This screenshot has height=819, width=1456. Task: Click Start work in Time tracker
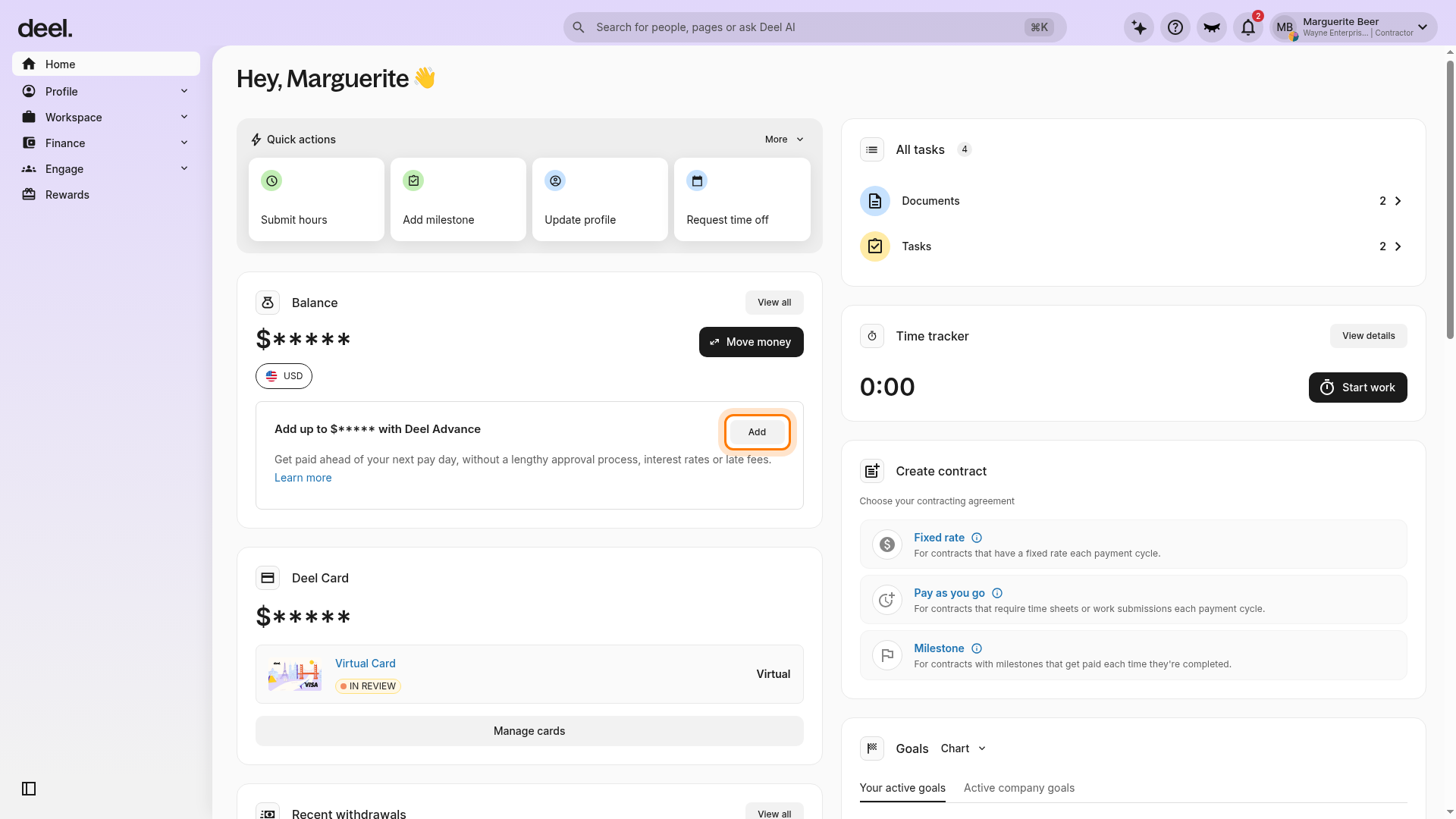[1357, 388]
